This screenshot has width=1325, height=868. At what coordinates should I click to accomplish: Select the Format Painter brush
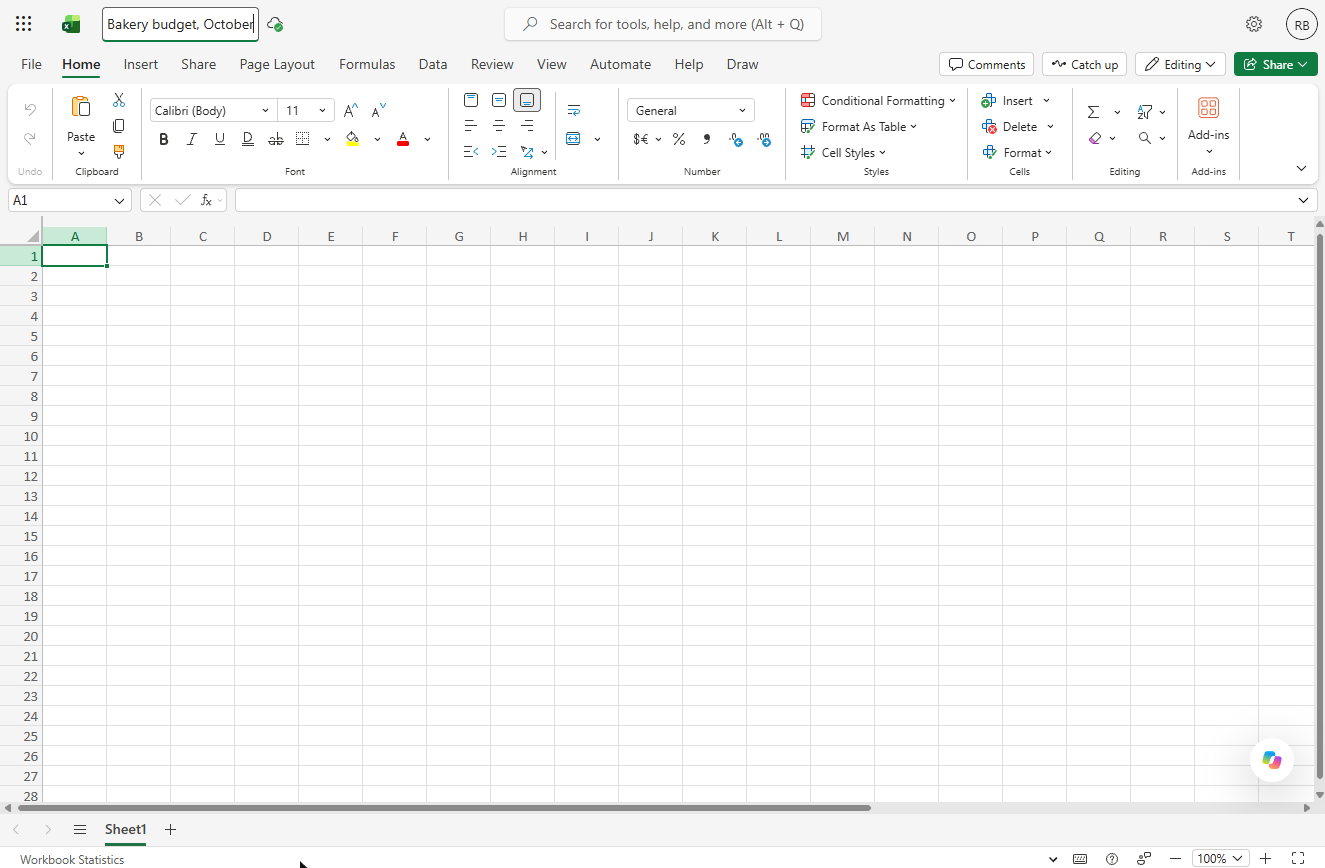[x=119, y=152]
